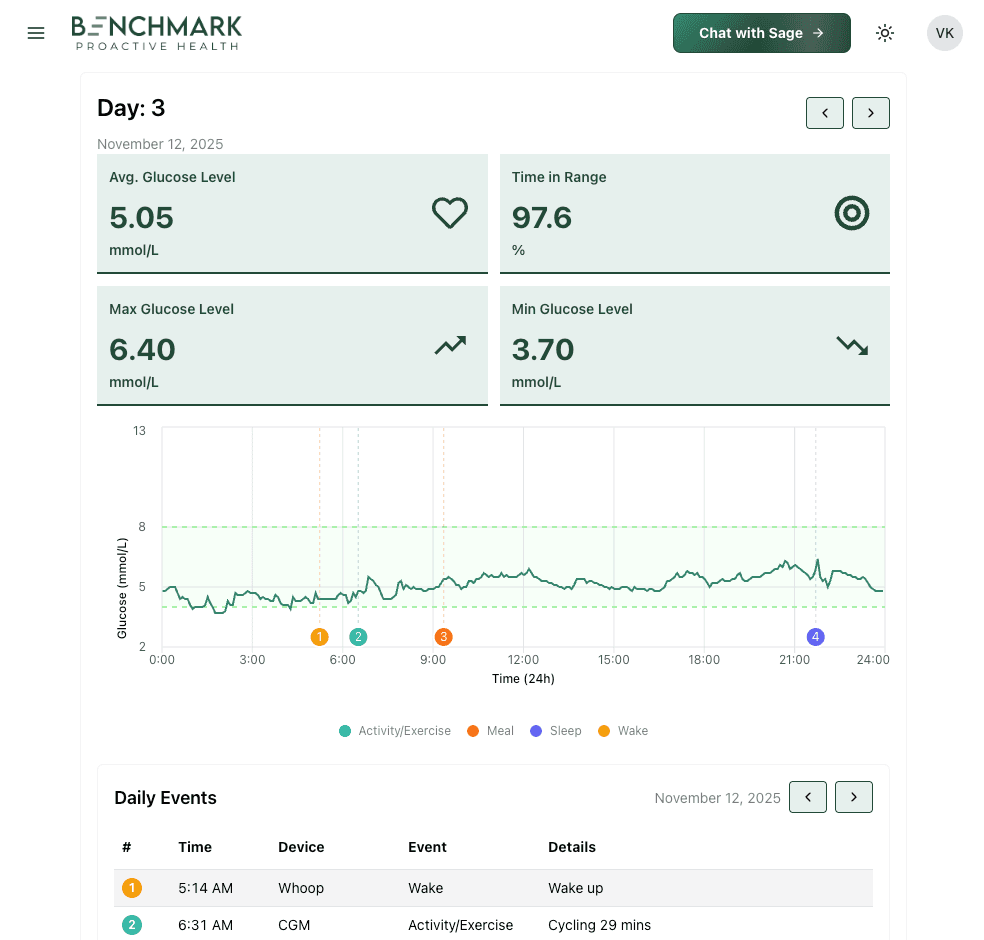Open Chat with Sage

click(x=761, y=33)
